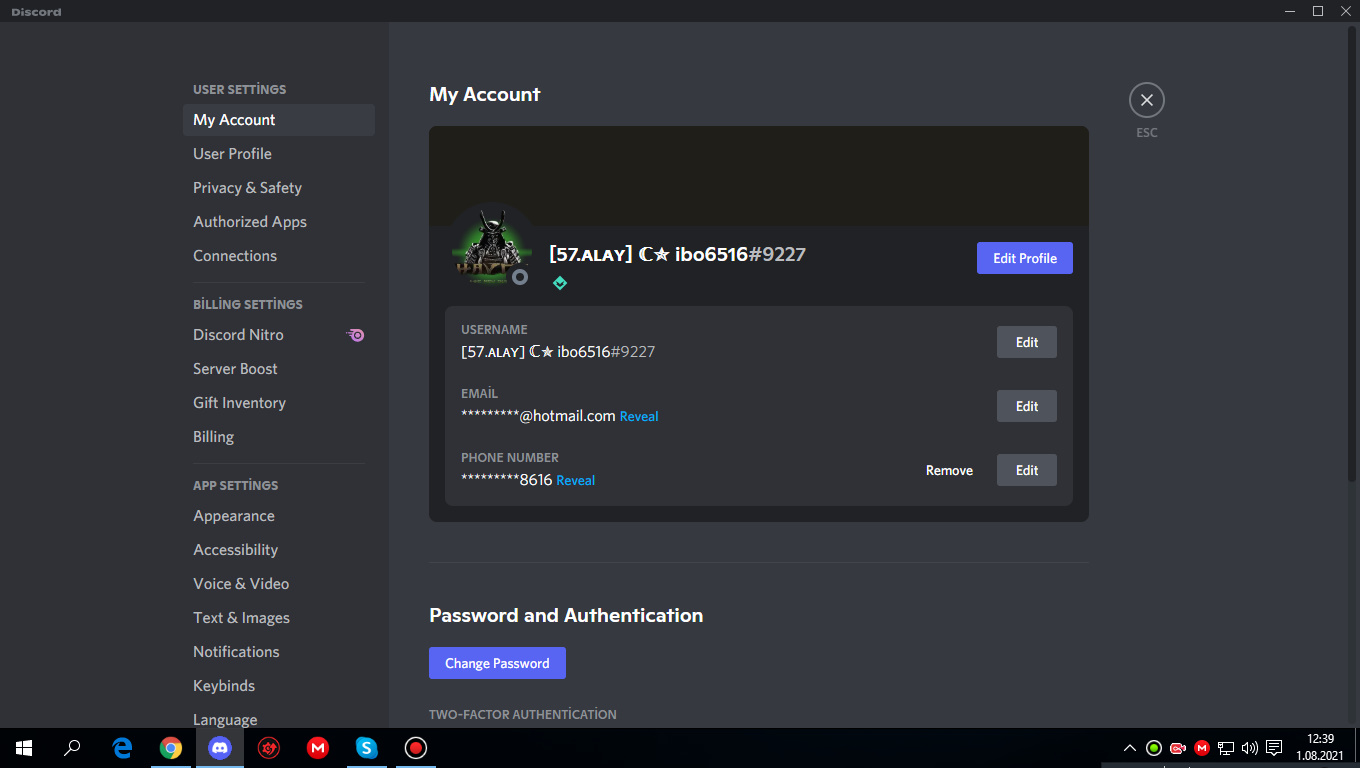1360x768 pixels.
Task: Open Gift Inventory
Action: pyautogui.click(x=279, y=403)
